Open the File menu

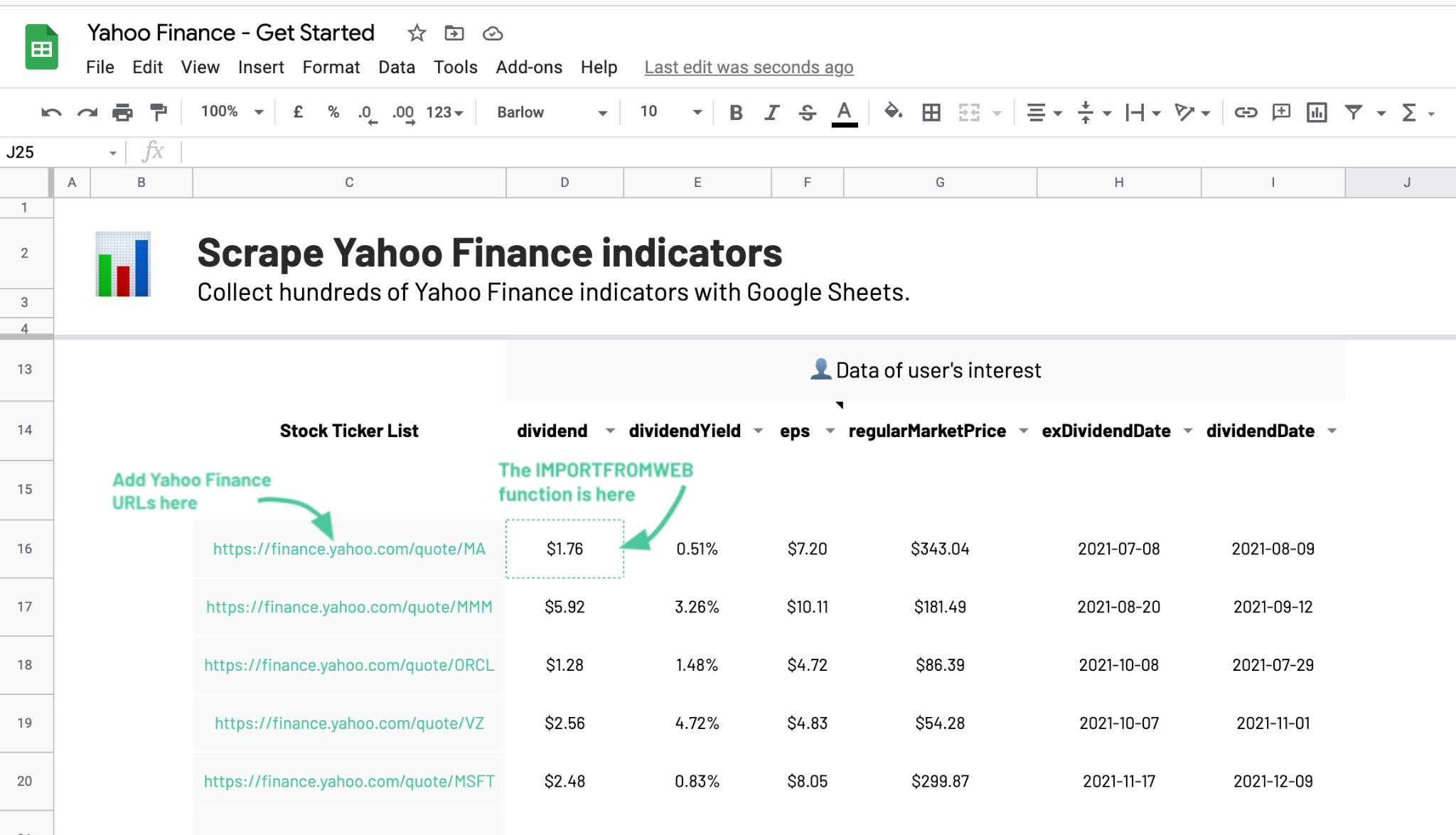click(100, 67)
